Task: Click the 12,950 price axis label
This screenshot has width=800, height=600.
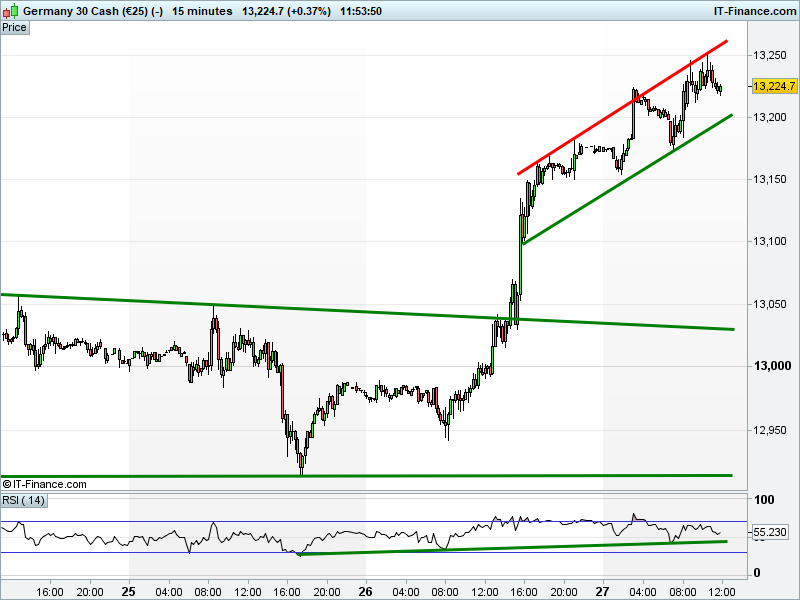Action: pos(770,430)
